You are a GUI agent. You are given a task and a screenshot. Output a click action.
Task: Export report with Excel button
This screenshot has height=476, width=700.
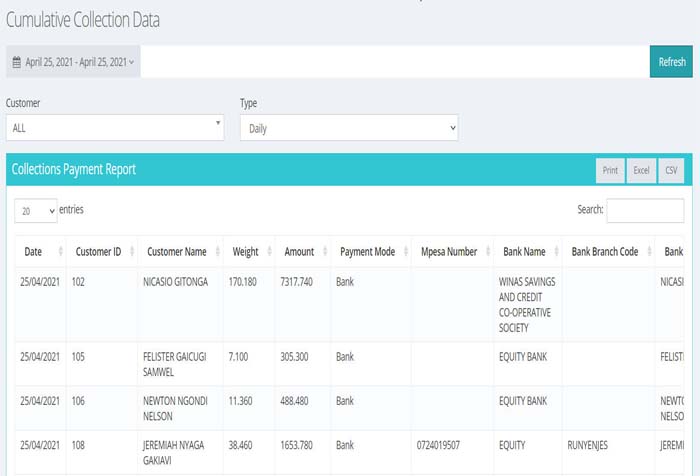pos(641,170)
